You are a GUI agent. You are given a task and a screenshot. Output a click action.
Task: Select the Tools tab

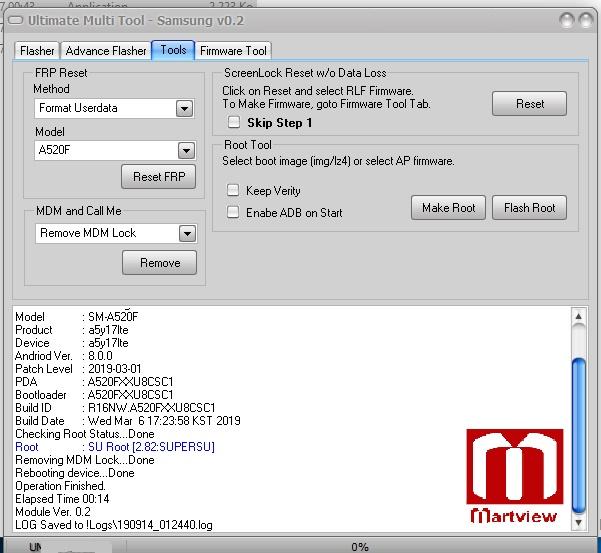point(173,50)
